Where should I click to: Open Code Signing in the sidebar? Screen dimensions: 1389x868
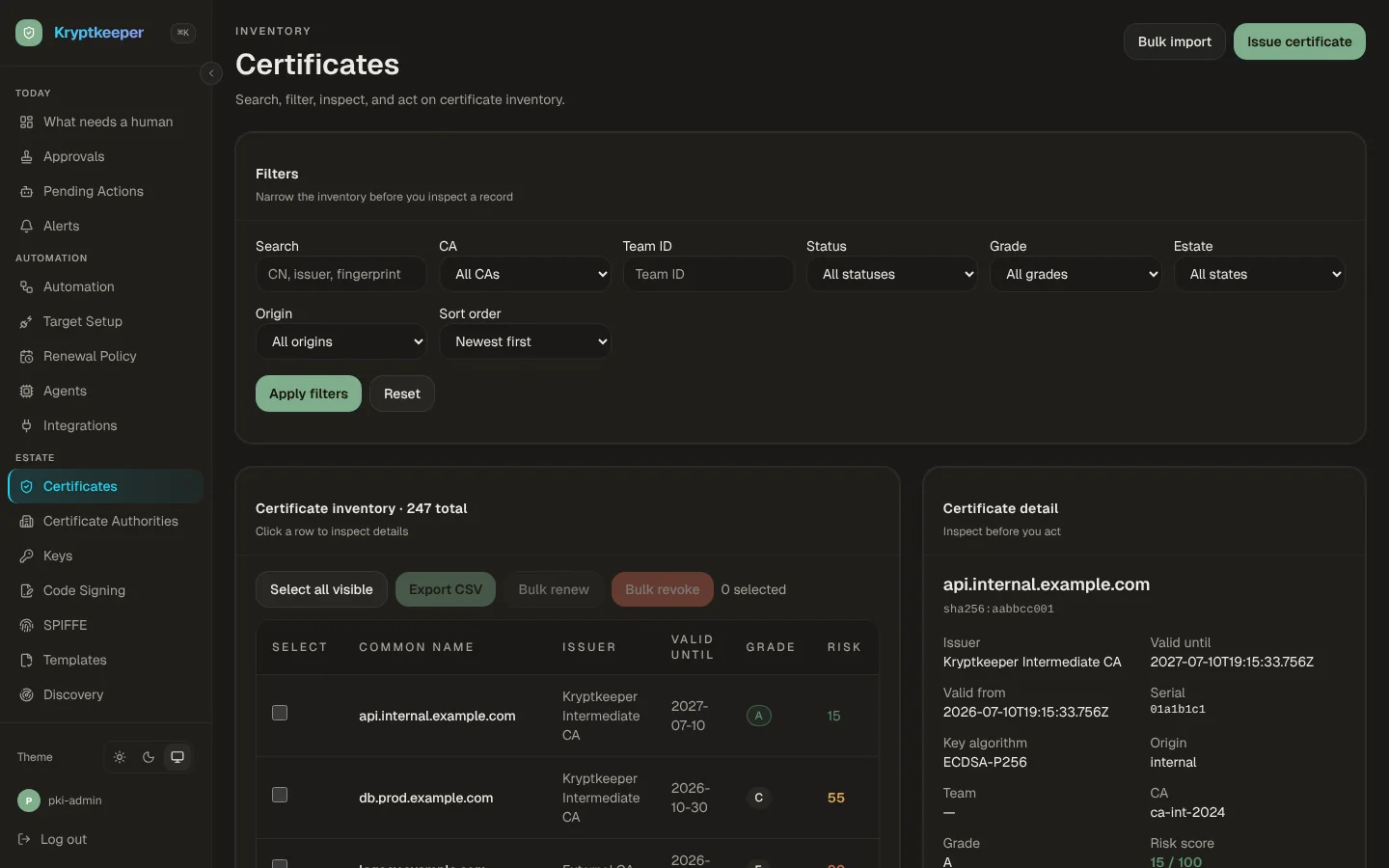coord(106,591)
